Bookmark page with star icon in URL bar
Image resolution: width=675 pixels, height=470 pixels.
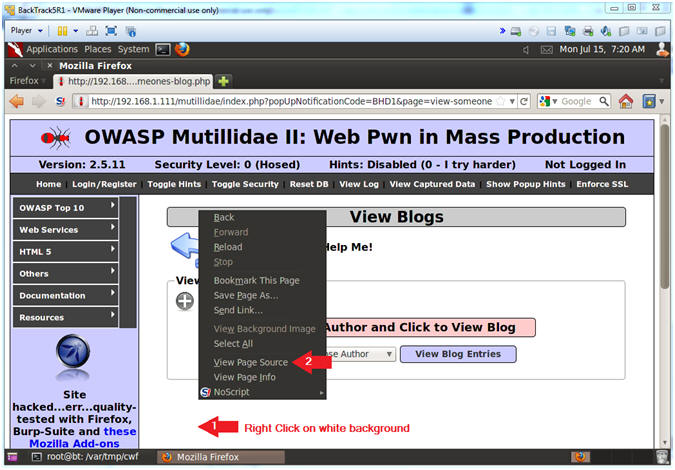500,102
